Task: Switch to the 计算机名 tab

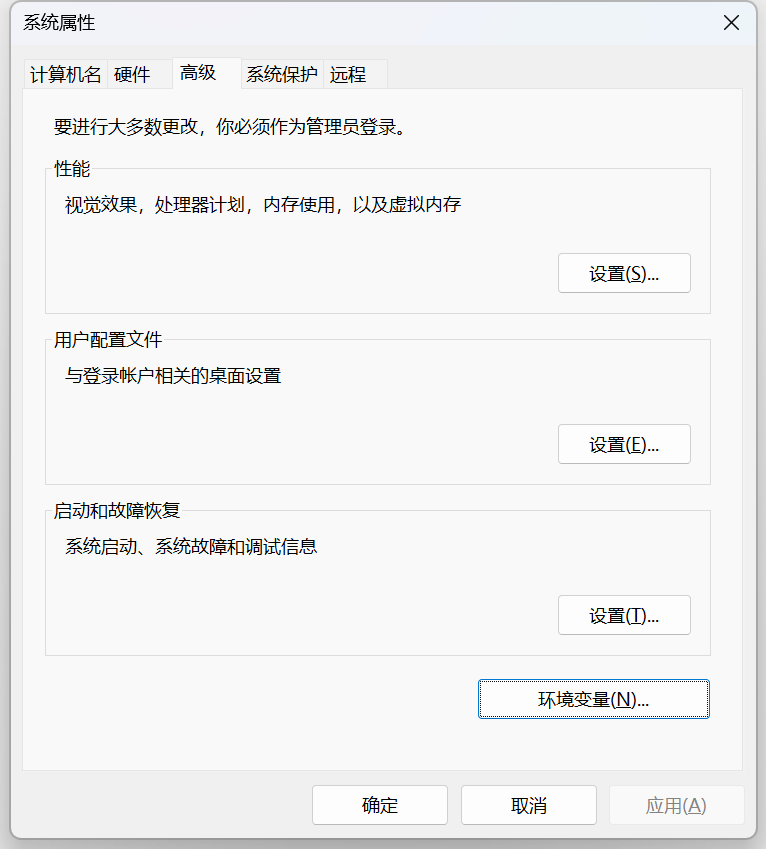Action: point(66,74)
